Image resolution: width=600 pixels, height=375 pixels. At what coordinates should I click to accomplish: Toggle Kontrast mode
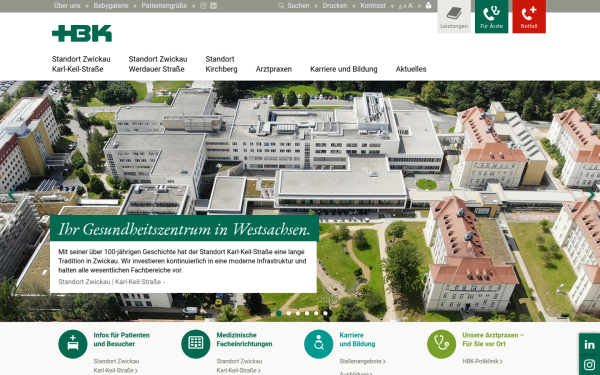tap(373, 6)
